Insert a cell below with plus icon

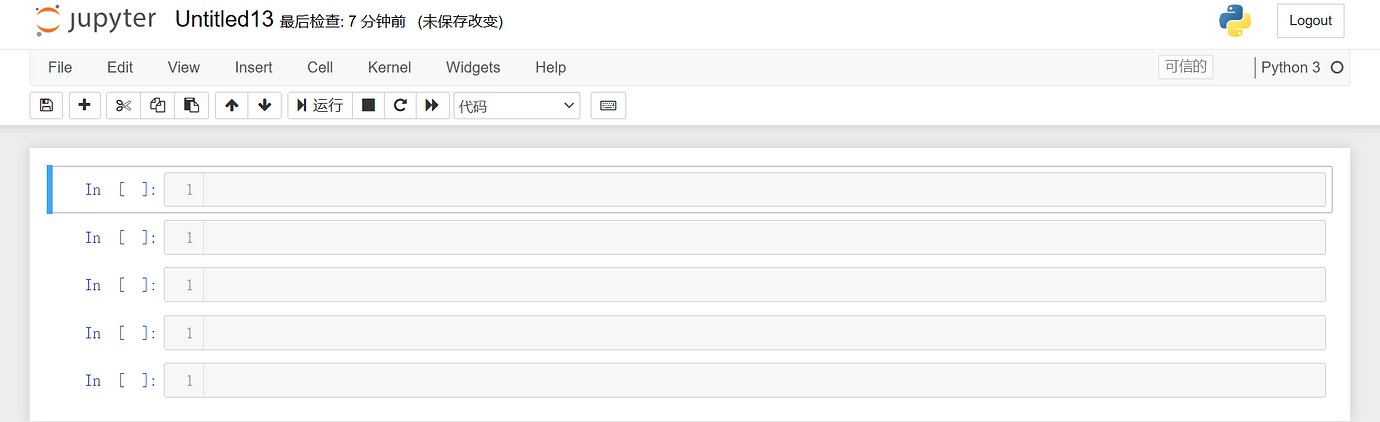coord(84,105)
